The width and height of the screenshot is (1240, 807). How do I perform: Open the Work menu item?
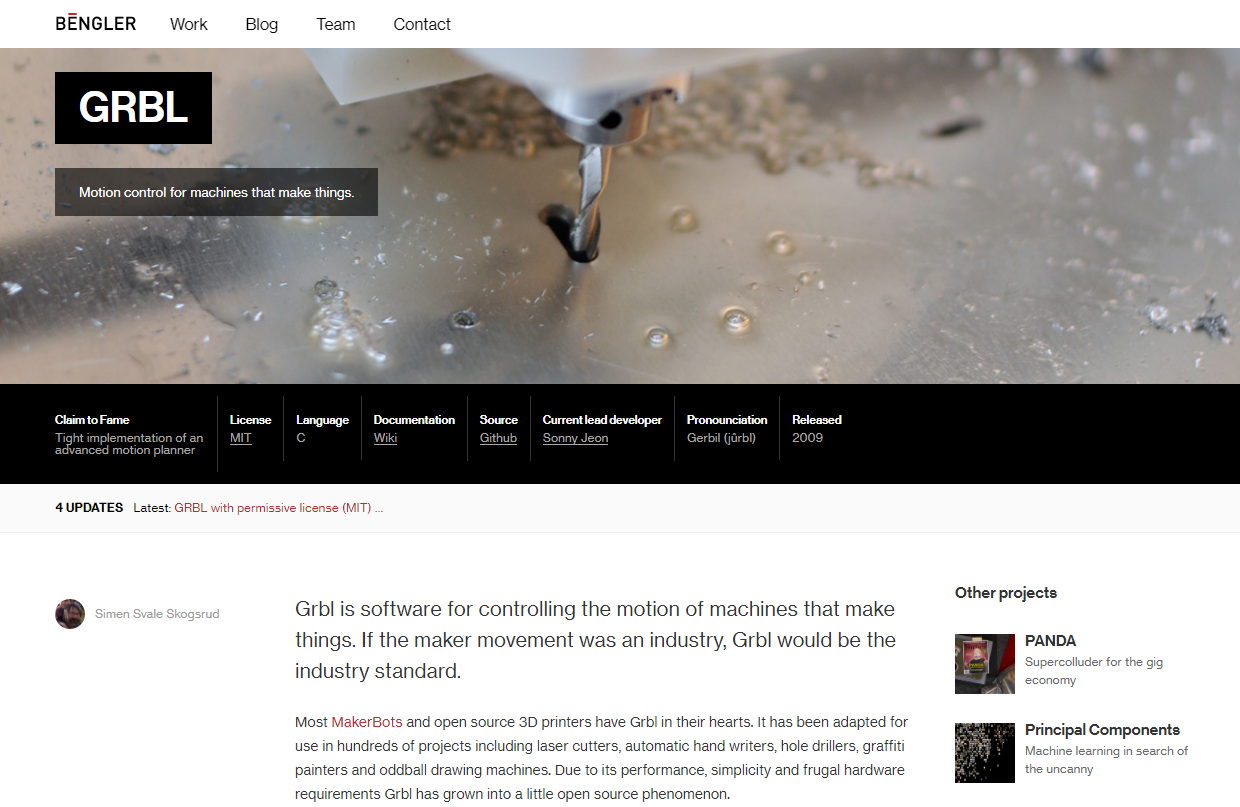189,24
